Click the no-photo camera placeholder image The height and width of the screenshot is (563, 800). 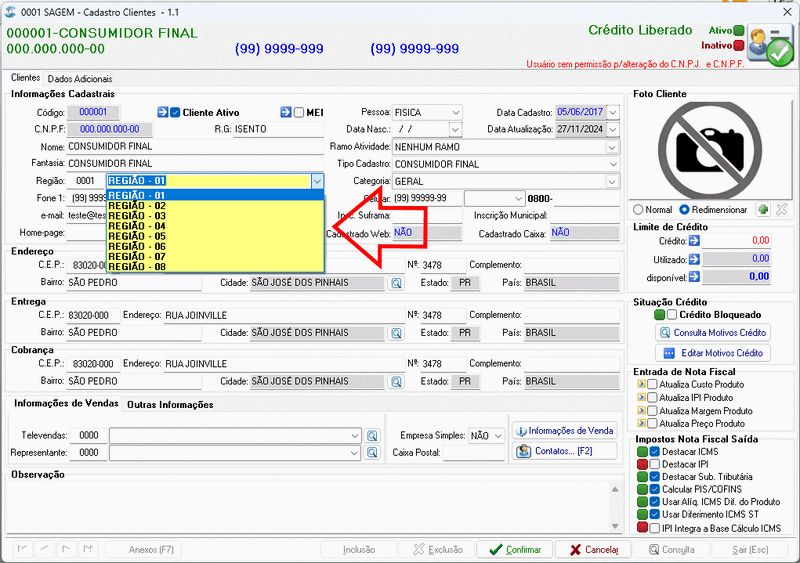click(710, 149)
